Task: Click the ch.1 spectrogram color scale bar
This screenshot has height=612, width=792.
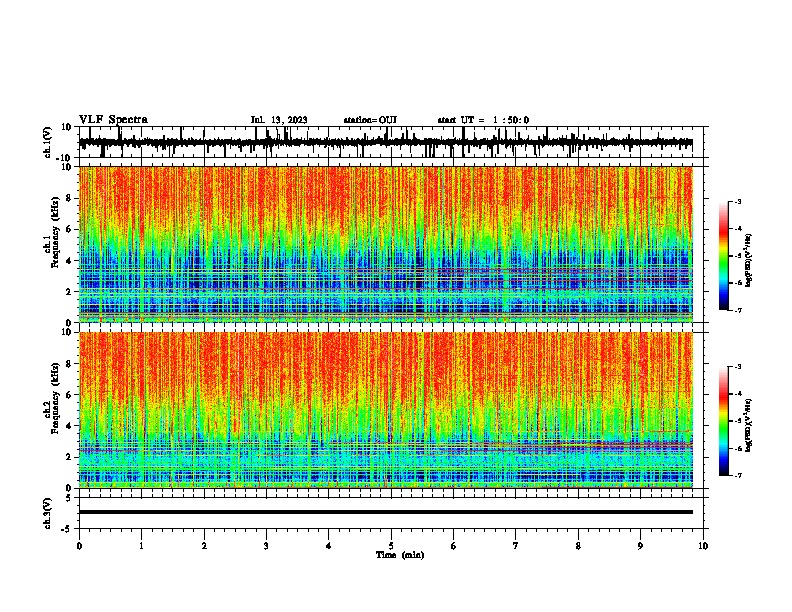Action: pyautogui.click(x=723, y=256)
